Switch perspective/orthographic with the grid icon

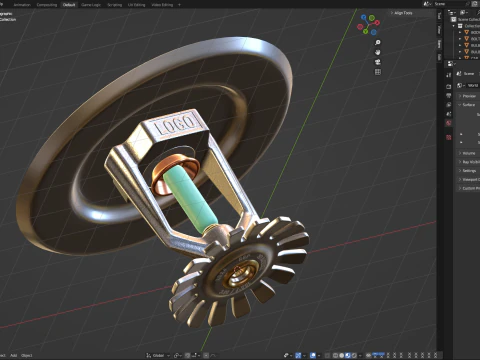point(378,72)
